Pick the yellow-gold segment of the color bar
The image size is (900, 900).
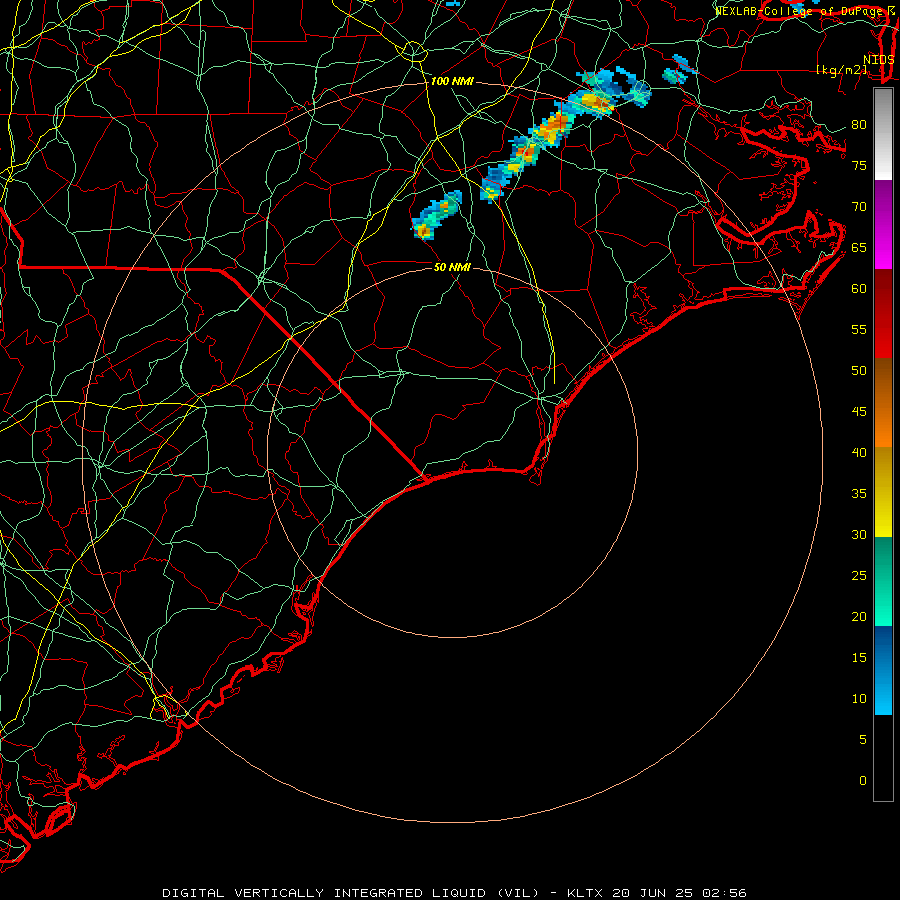point(883,492)
